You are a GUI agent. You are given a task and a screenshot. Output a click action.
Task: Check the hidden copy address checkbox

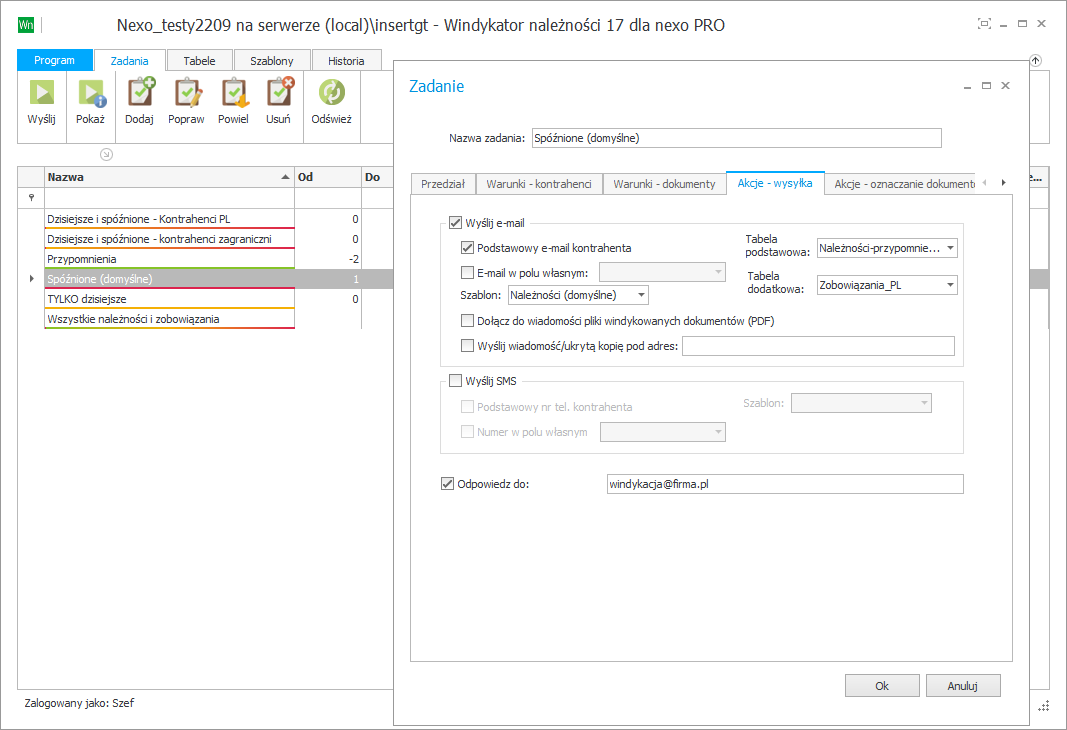467,346
